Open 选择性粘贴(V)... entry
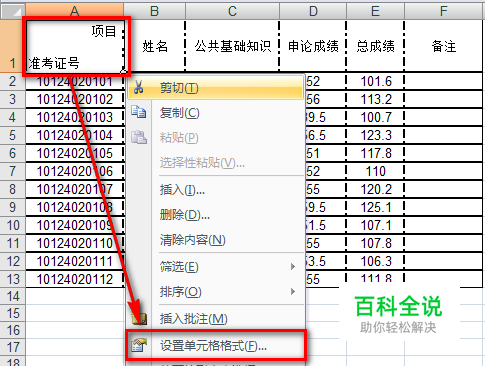 216,163
